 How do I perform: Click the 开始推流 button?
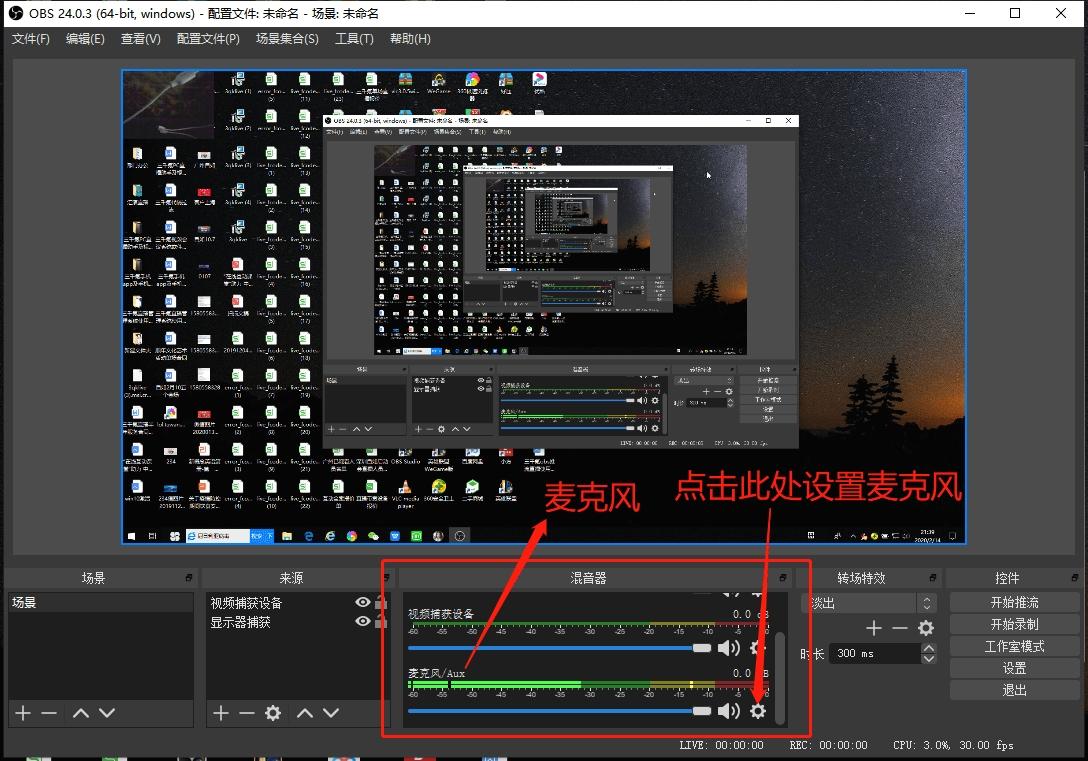(1014, 602)
